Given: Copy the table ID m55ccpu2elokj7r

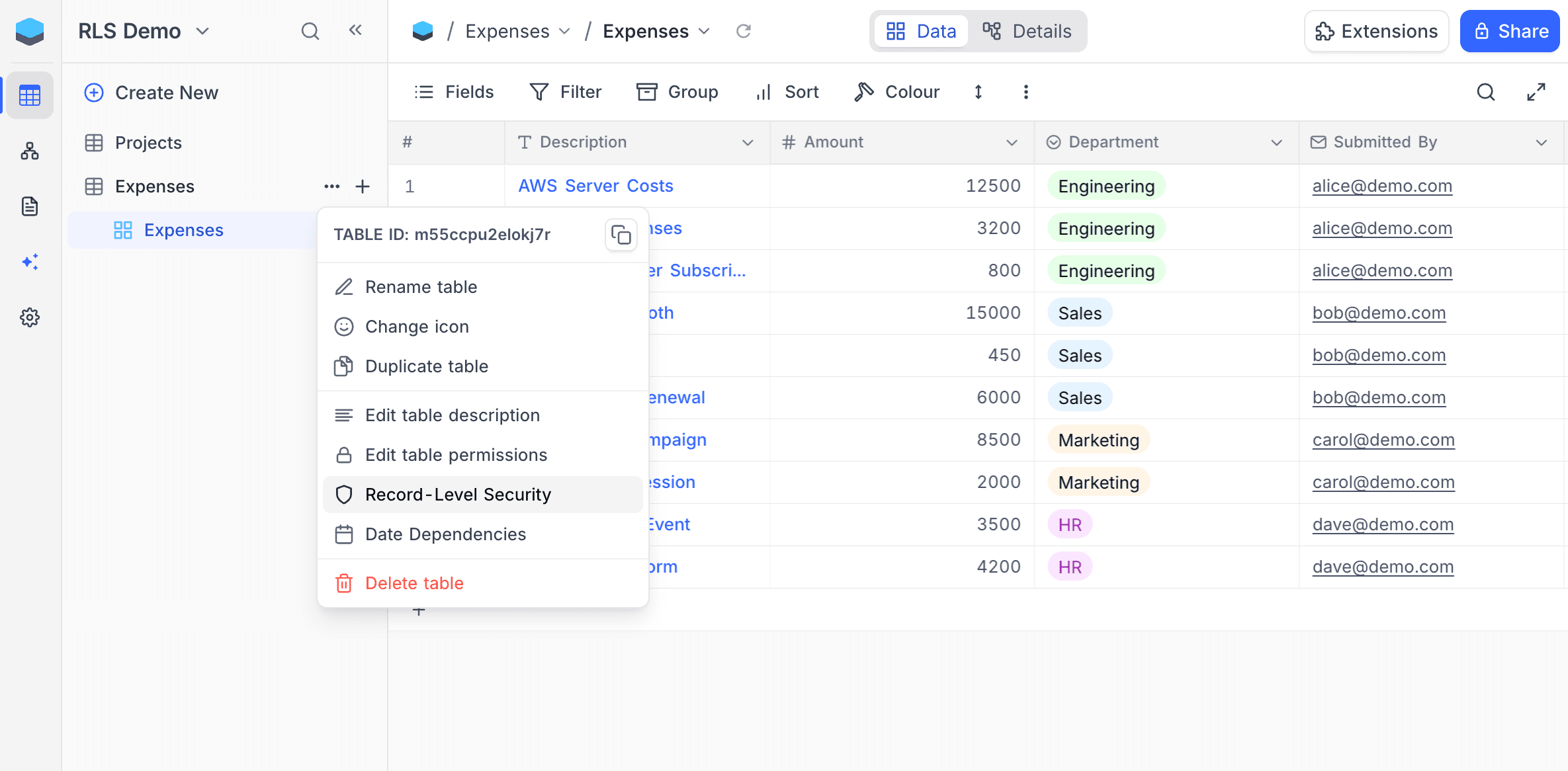Looking at the screenshot, I should (621, 234).
